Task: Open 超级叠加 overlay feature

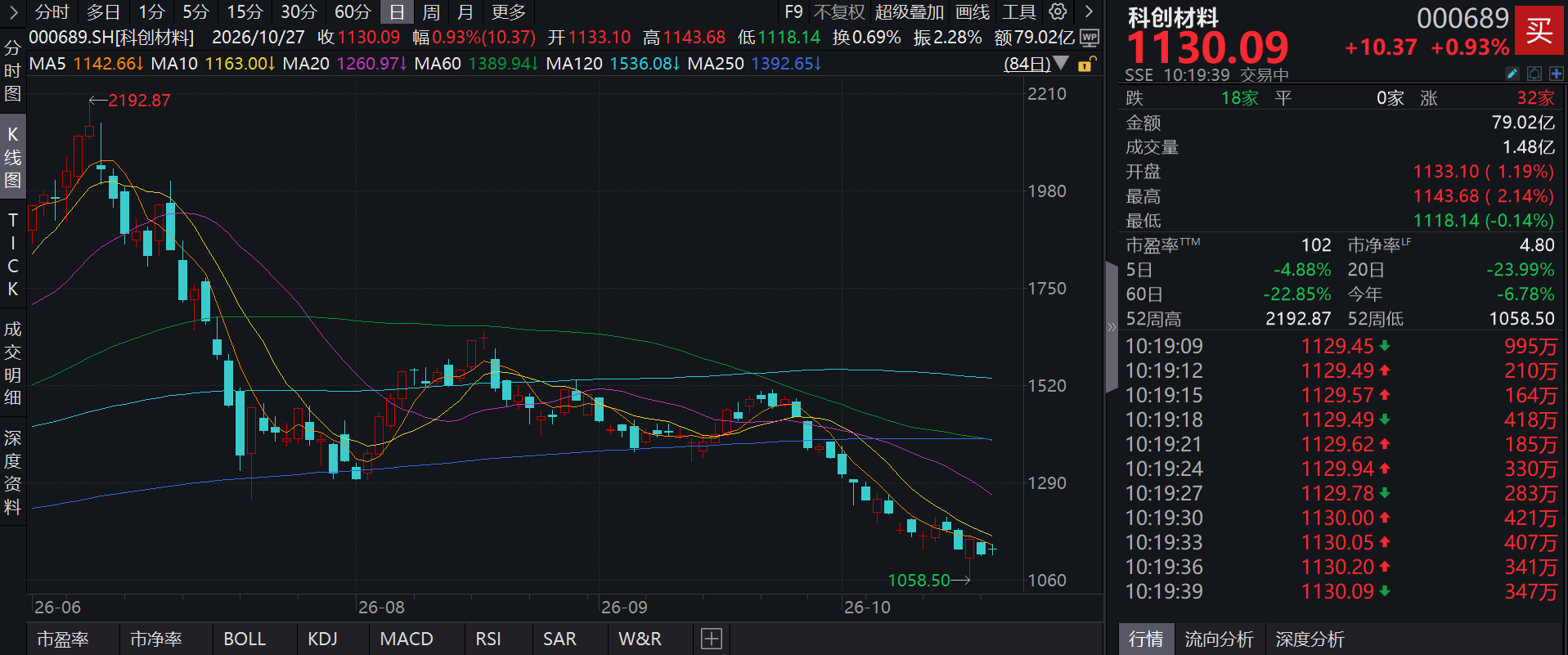Action: tap(910, 12)
